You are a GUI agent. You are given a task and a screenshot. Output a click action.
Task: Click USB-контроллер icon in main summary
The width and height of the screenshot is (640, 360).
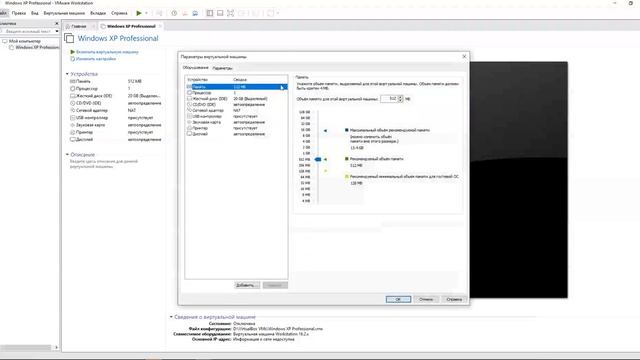point(72,118)
